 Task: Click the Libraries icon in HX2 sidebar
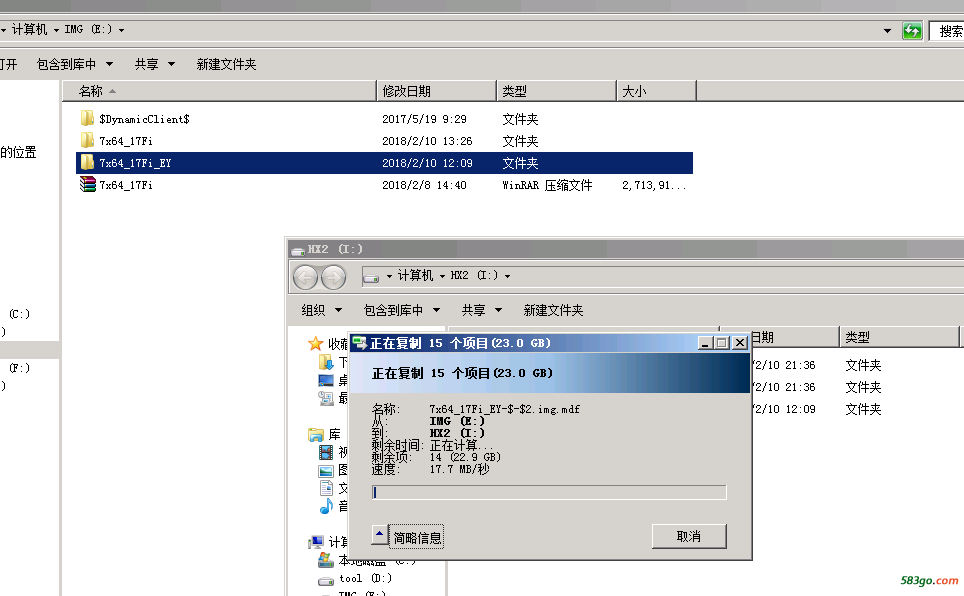[x=316, y=435]
